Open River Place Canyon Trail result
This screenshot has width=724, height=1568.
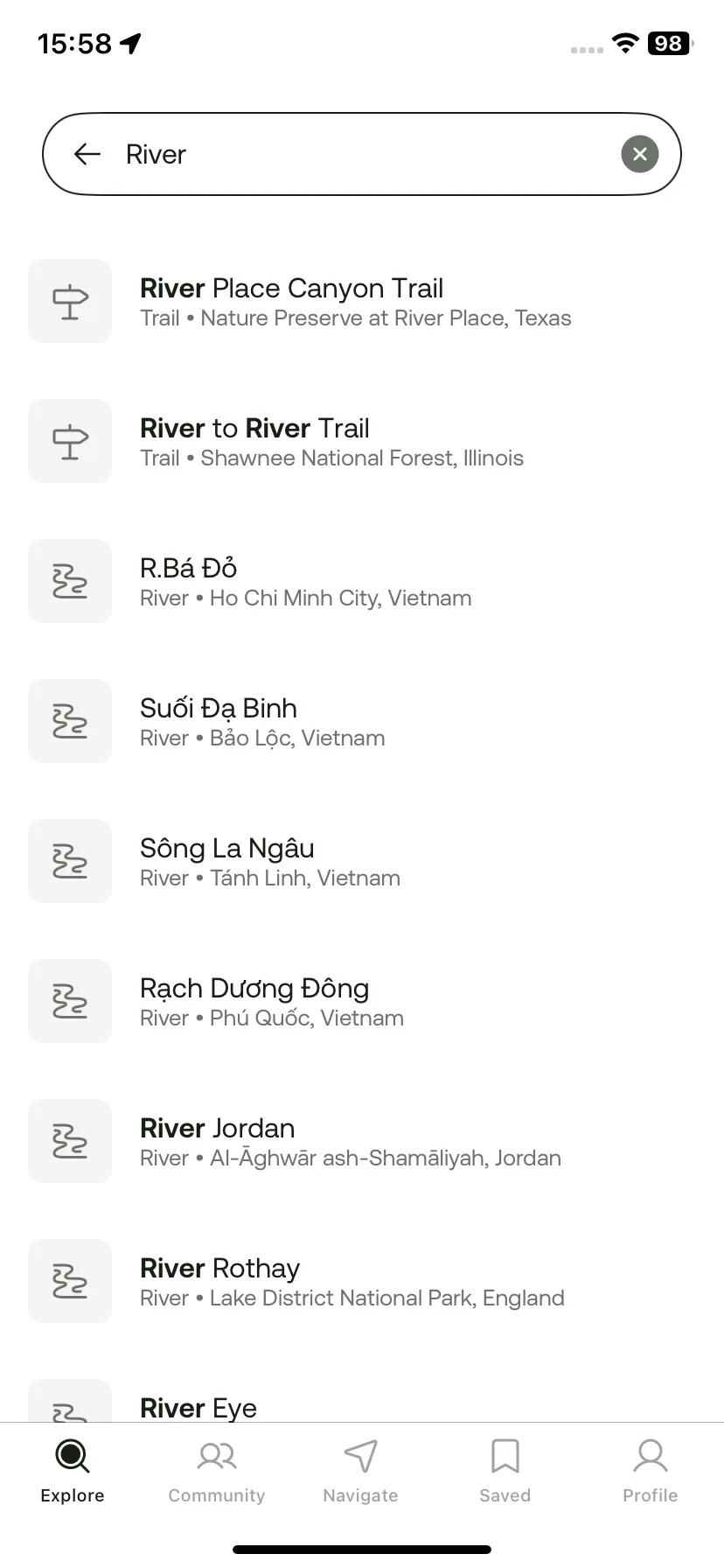click(362, 301)
